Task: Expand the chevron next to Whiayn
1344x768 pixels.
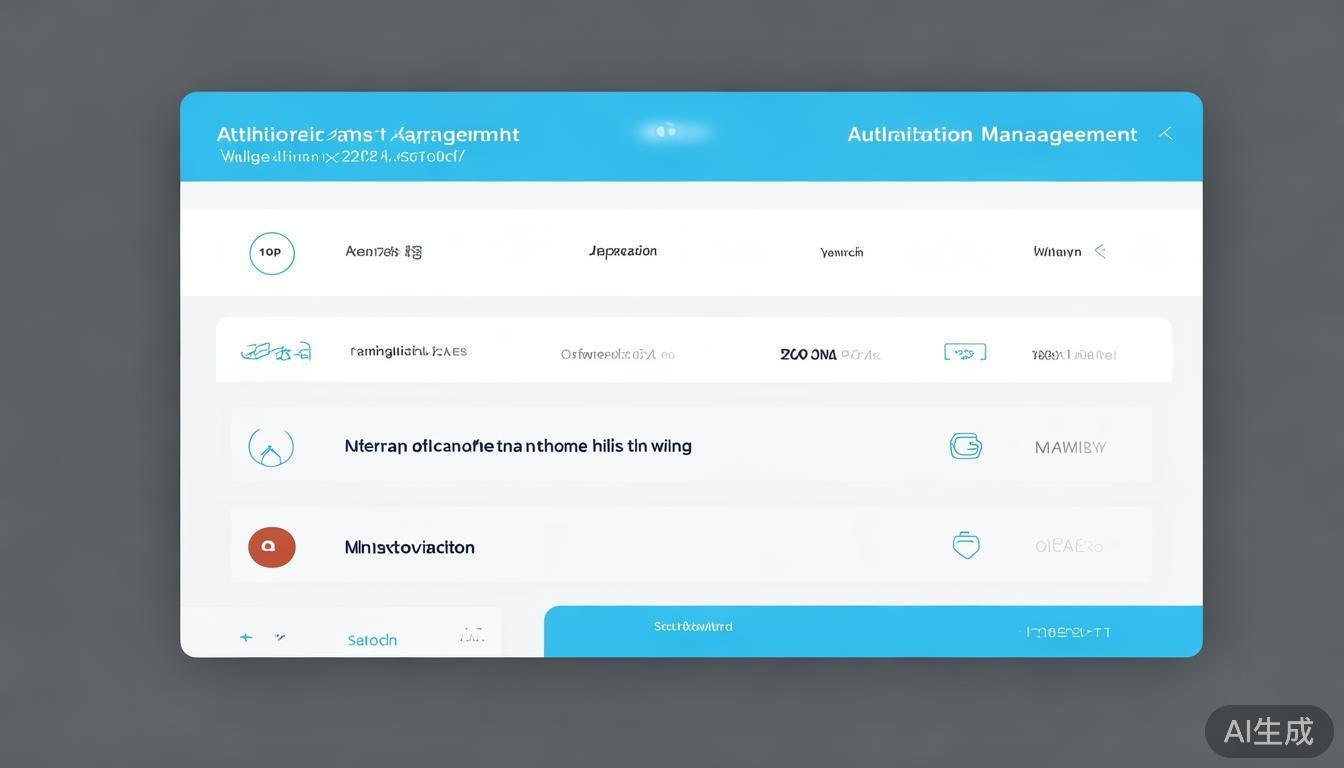Action: coord(1100,251)
